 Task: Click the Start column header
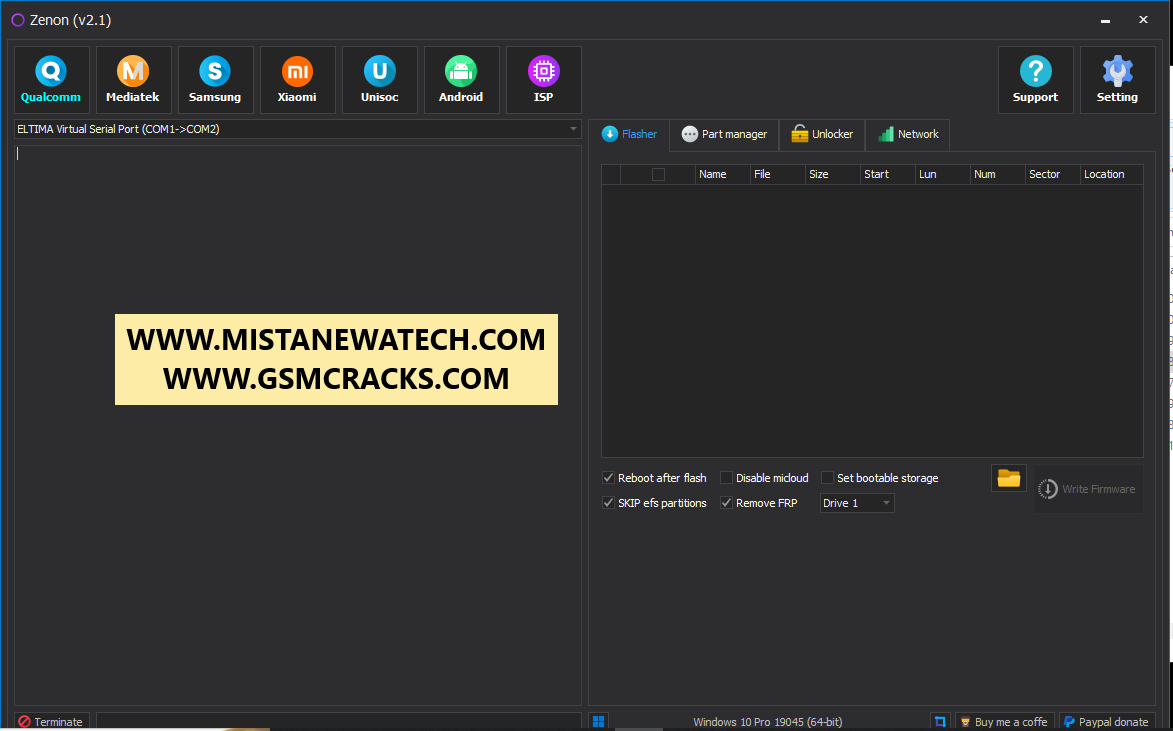click(x=888, y=174)
